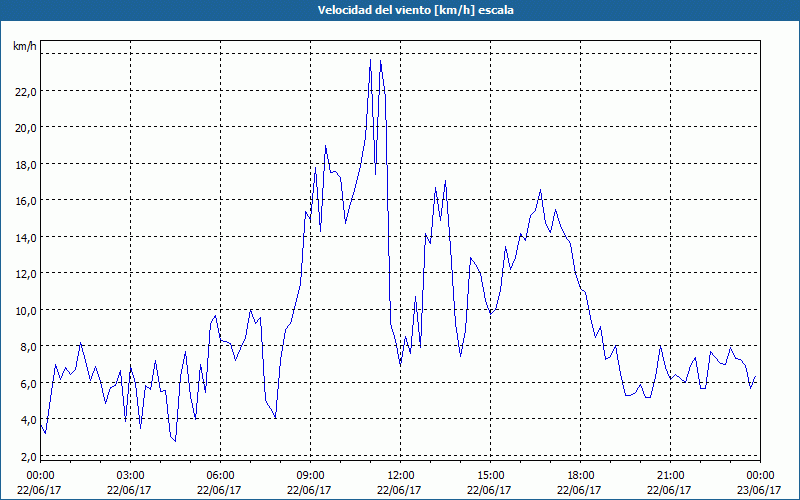Click the 16,0 y-axis value
This screenshot has height=500, width=800.
[26, 201]
